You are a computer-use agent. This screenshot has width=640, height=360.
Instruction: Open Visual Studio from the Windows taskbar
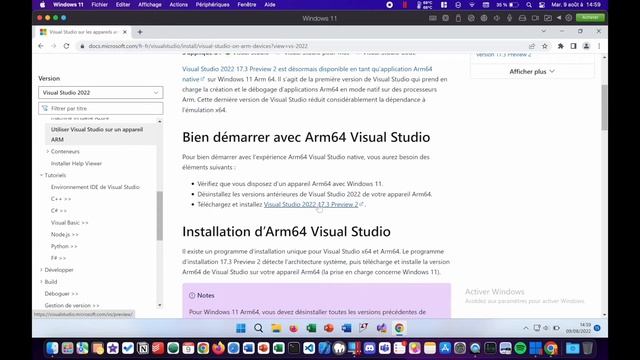click(x=382, y=328)
